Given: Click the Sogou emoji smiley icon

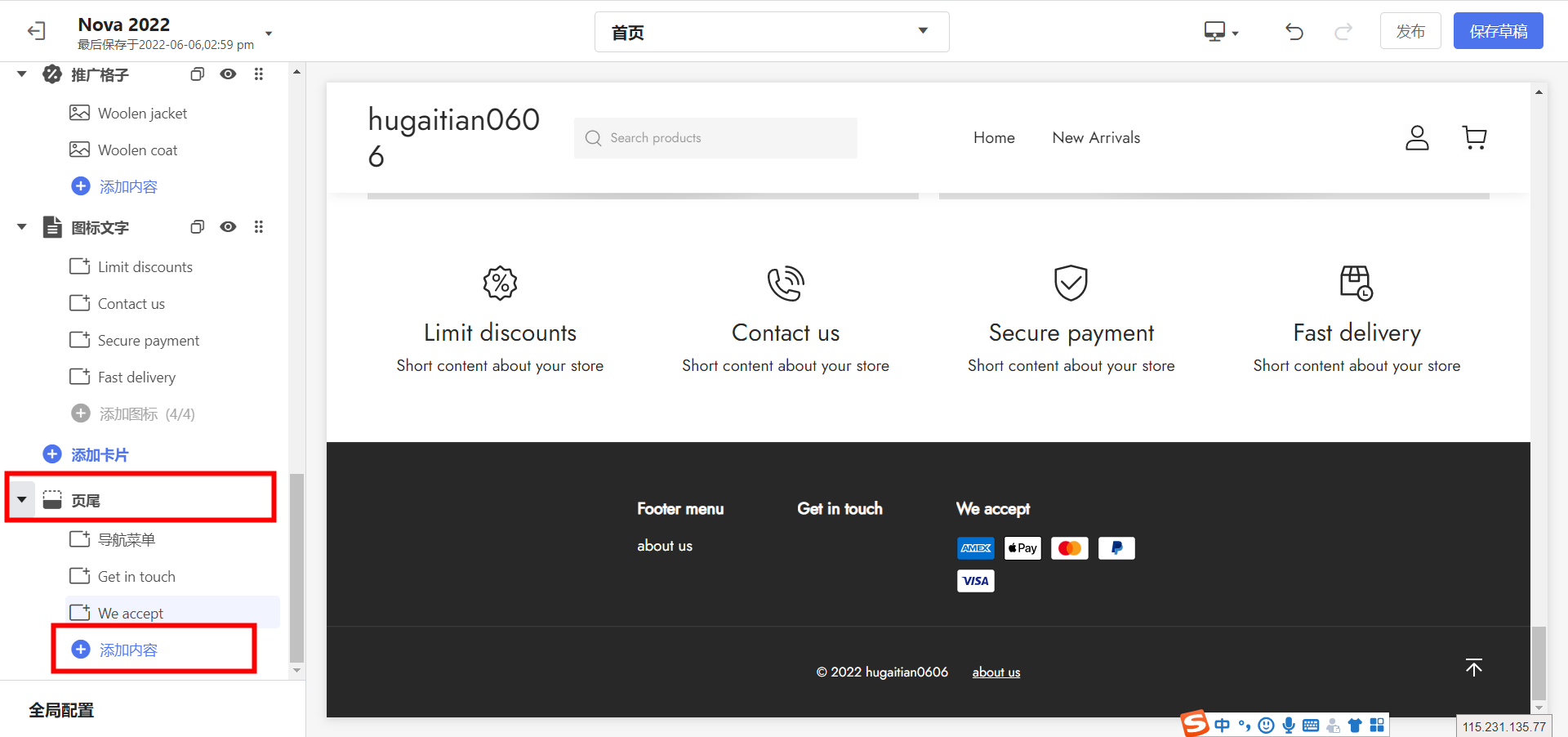Looking at the screenshot, I should coord(1267,725).
